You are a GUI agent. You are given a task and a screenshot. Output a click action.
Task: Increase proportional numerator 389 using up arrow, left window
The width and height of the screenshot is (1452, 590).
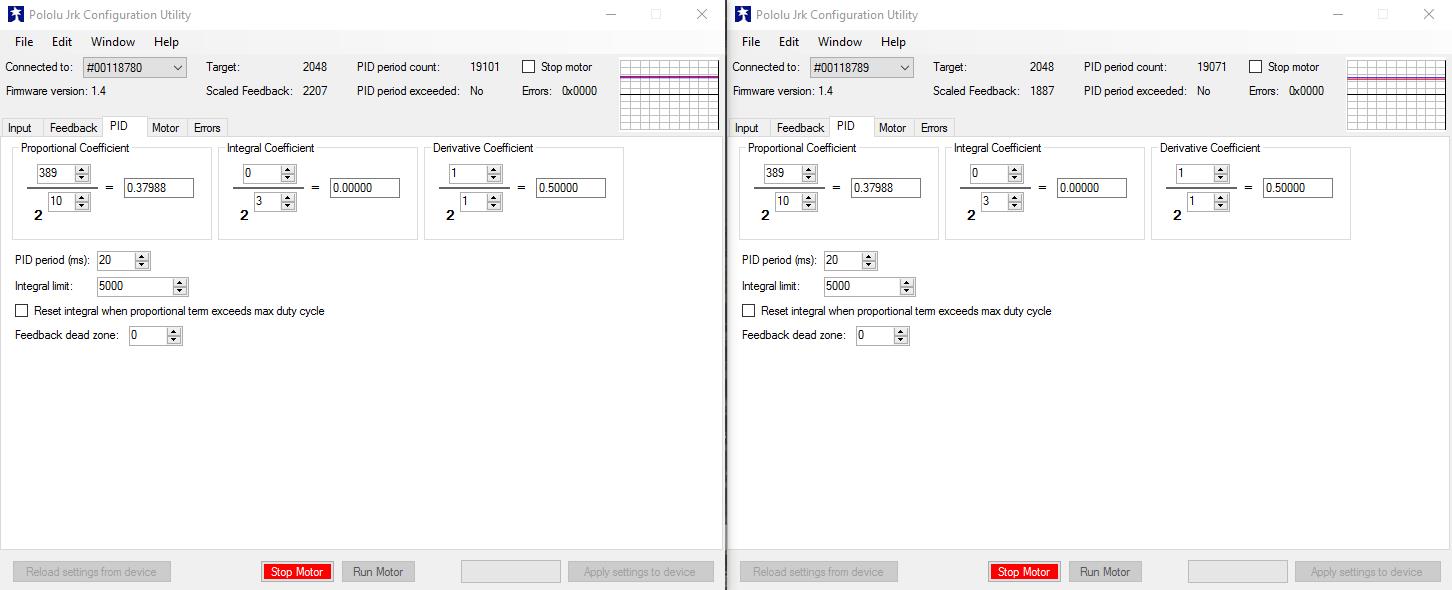[x=82, y=169]
